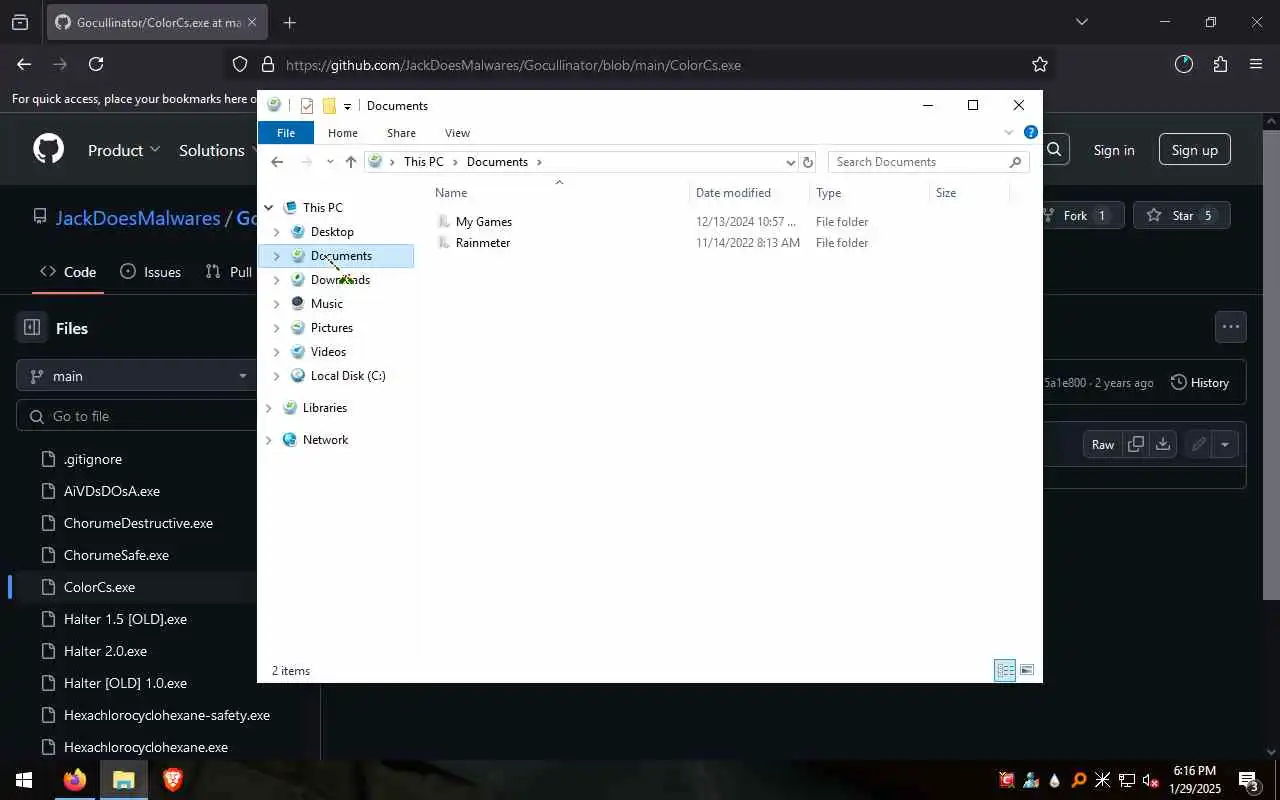1280x800 pixels.
Task: Expand the Pictures tree node
Action: [x=276, y=328]
